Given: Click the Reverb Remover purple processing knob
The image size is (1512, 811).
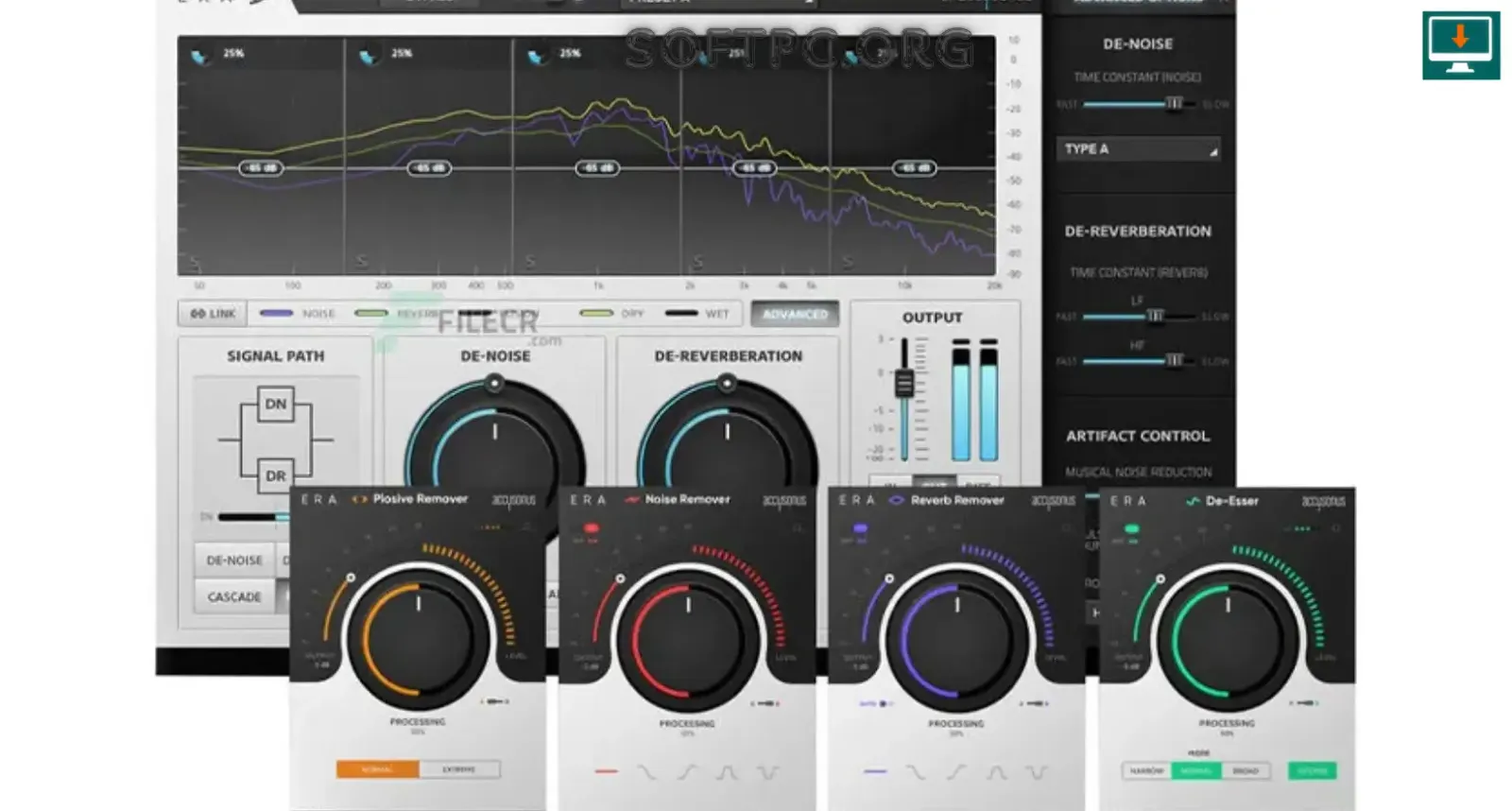Looking at the screenshot, I should click(x=956, y=640).
